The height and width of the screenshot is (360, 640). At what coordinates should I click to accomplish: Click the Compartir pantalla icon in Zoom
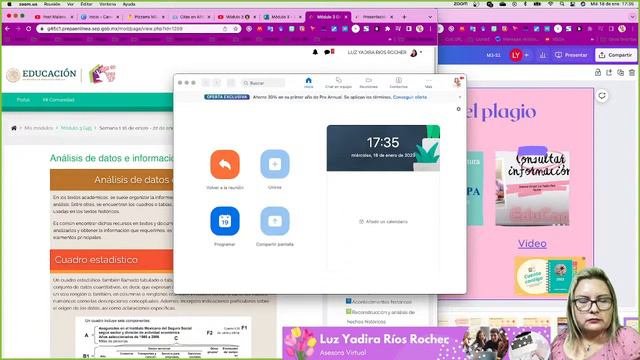(x=275, y=221)
